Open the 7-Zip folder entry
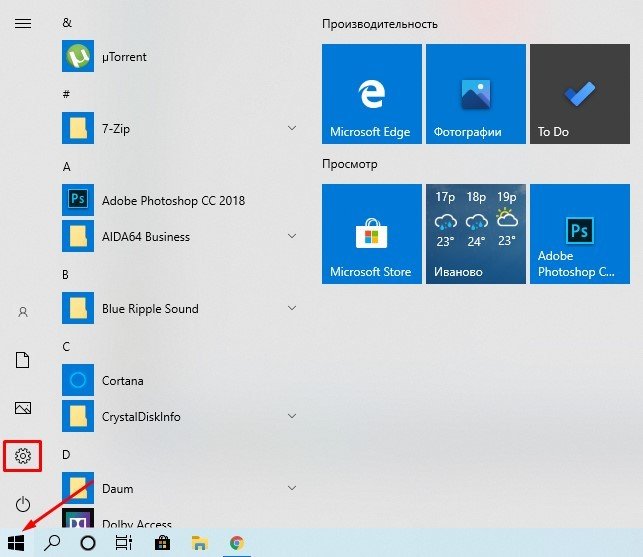The width and height of the screenshot is (643, 557). 180,128
